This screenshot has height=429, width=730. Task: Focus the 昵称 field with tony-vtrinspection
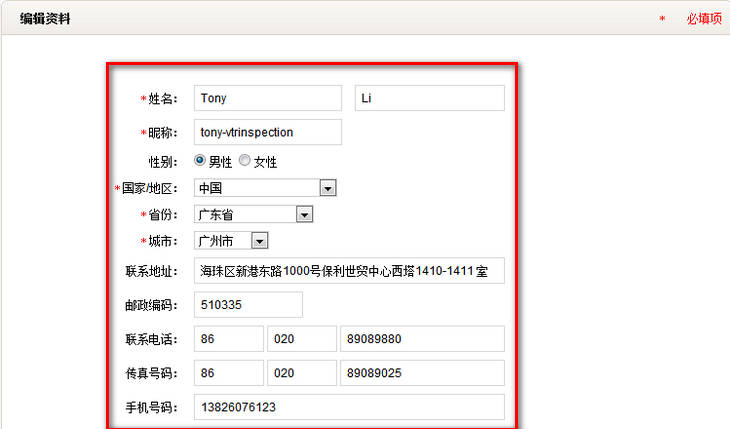pyautogui.click(x=267, y=132)
